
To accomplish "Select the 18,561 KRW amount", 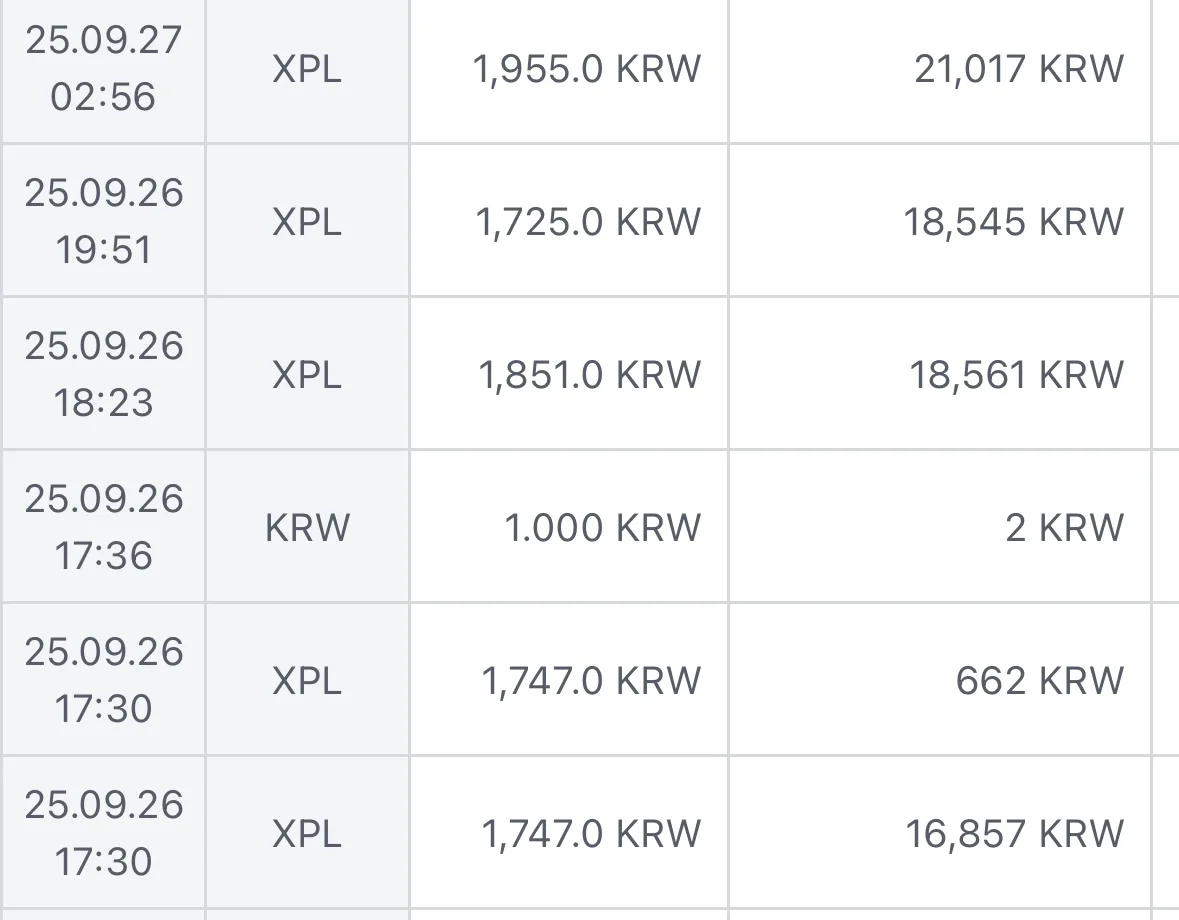I will (1016, 374).
